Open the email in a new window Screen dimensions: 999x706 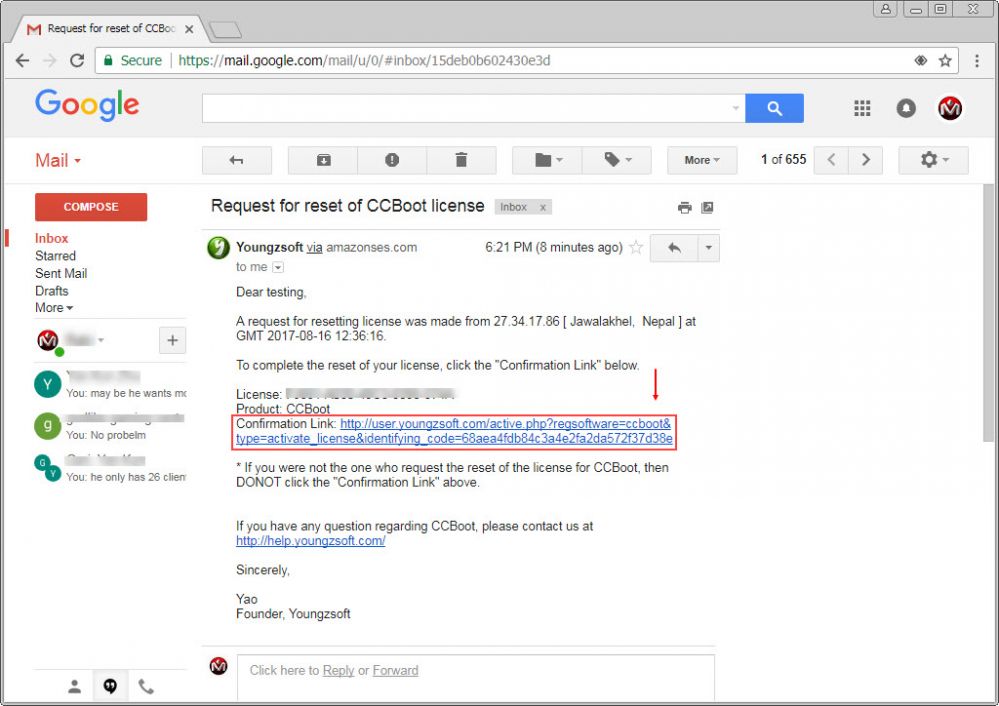tap(707, 208)
